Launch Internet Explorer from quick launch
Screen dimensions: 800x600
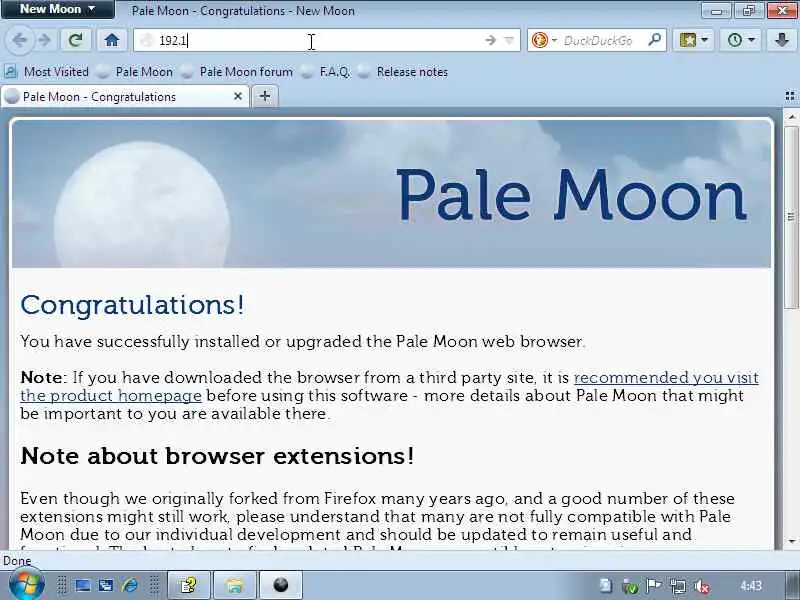tap(130, 585)
